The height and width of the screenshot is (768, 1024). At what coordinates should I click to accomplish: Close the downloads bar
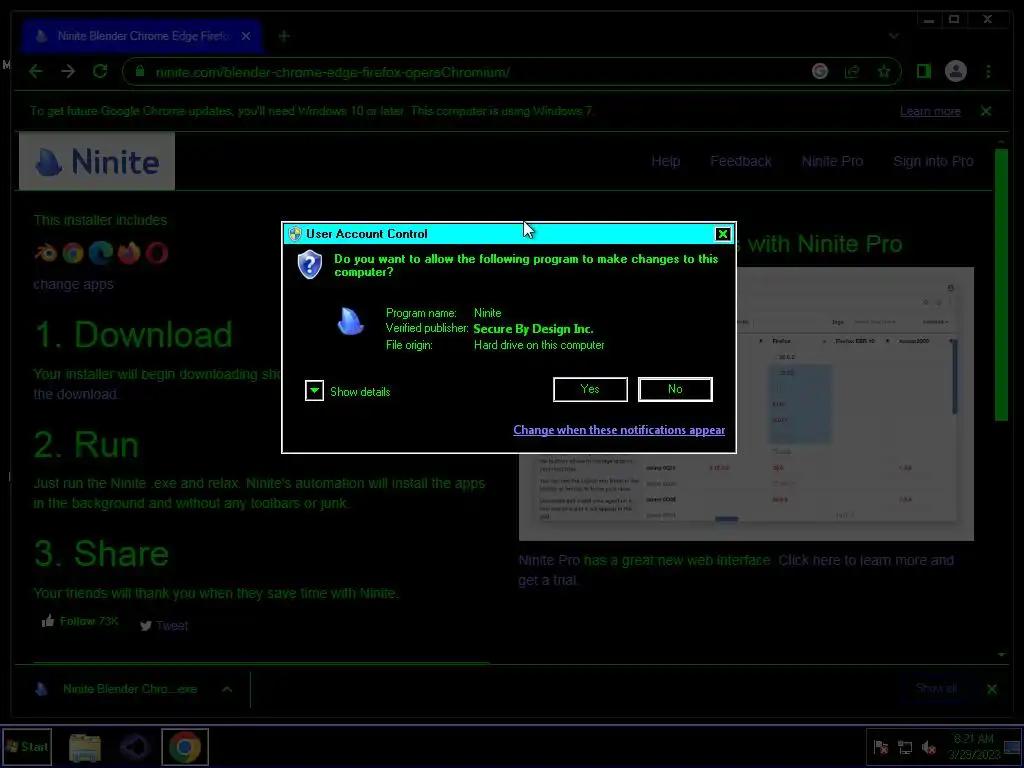991,689
